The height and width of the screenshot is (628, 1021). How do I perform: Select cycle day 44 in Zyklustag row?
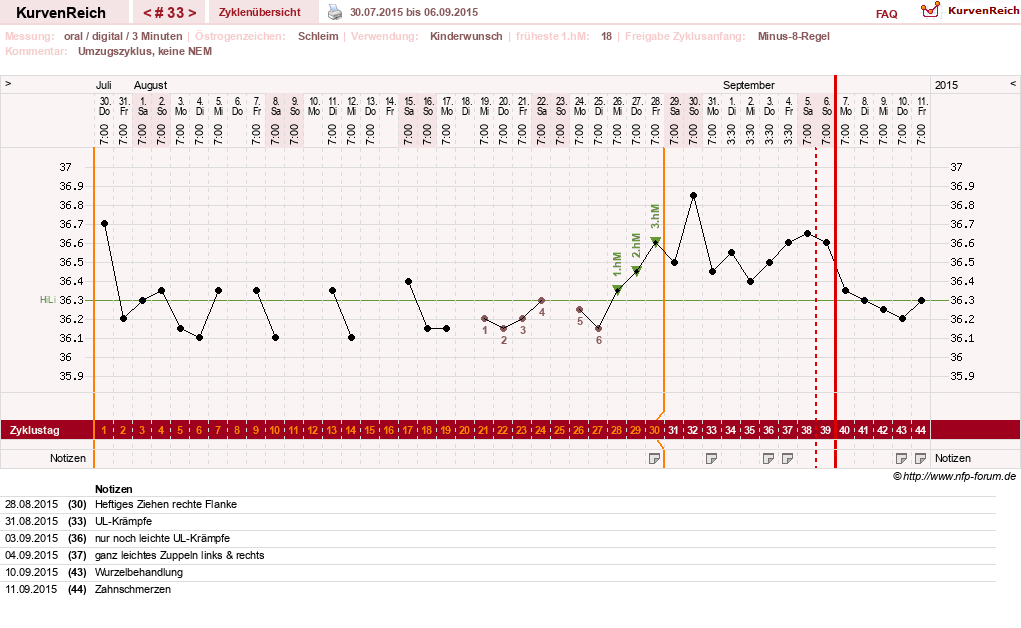pyautogui.click(x=920, y=430)
